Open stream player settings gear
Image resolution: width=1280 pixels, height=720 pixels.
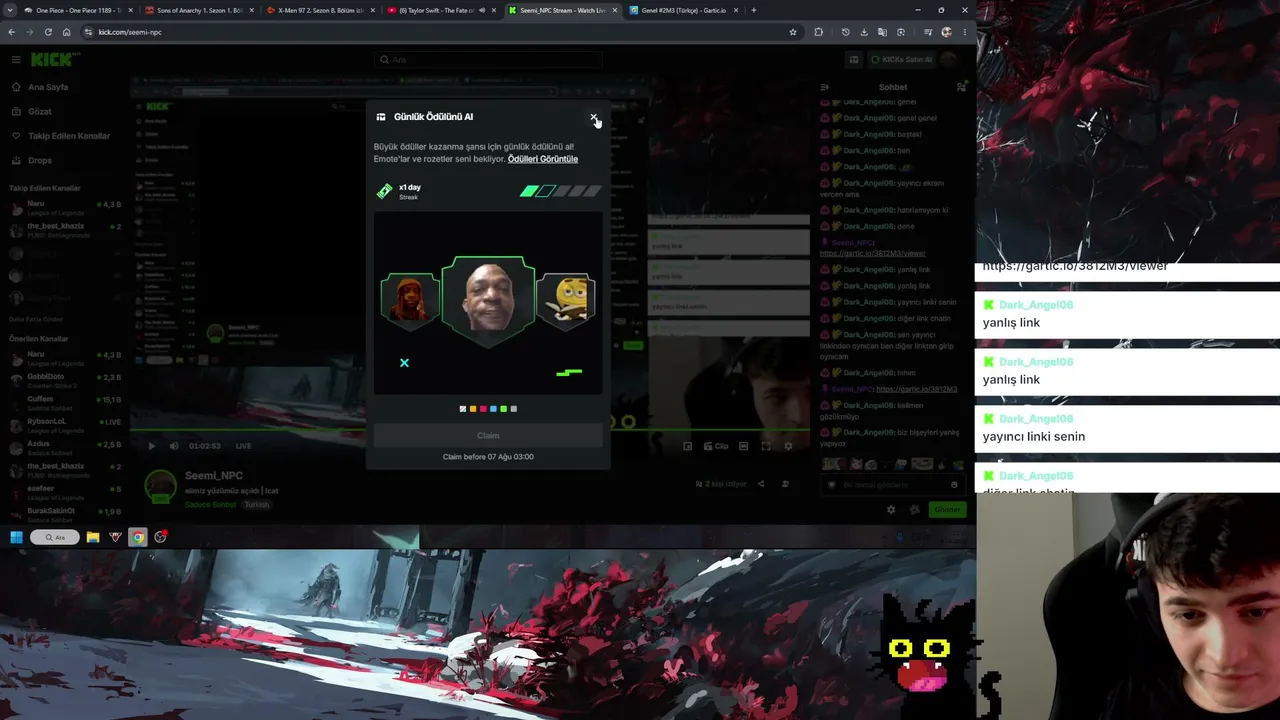(x=788, y=446)
